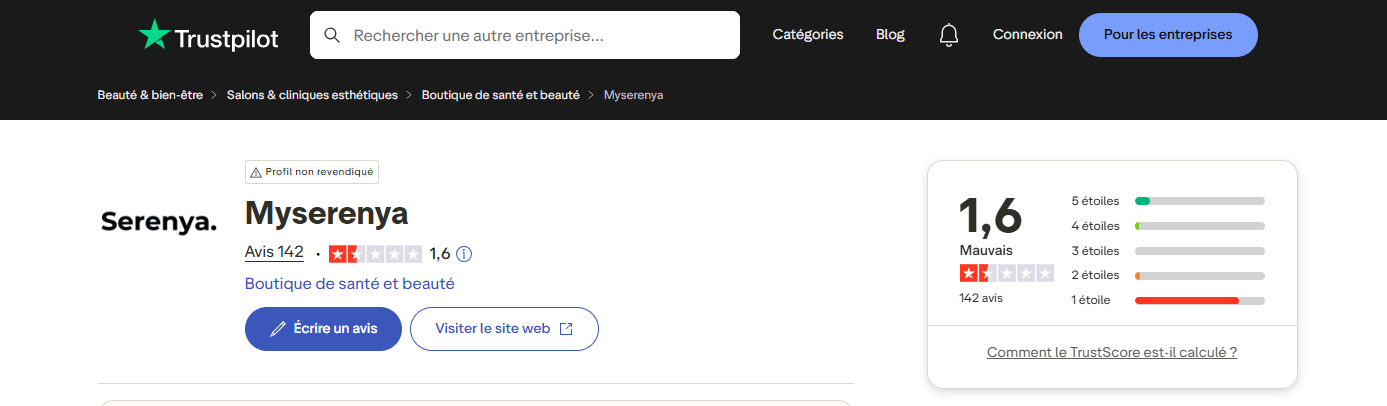Click the Trustpilot star logo
The width and height of the screenshot is (1387, 406).
(x=154, y=35)
